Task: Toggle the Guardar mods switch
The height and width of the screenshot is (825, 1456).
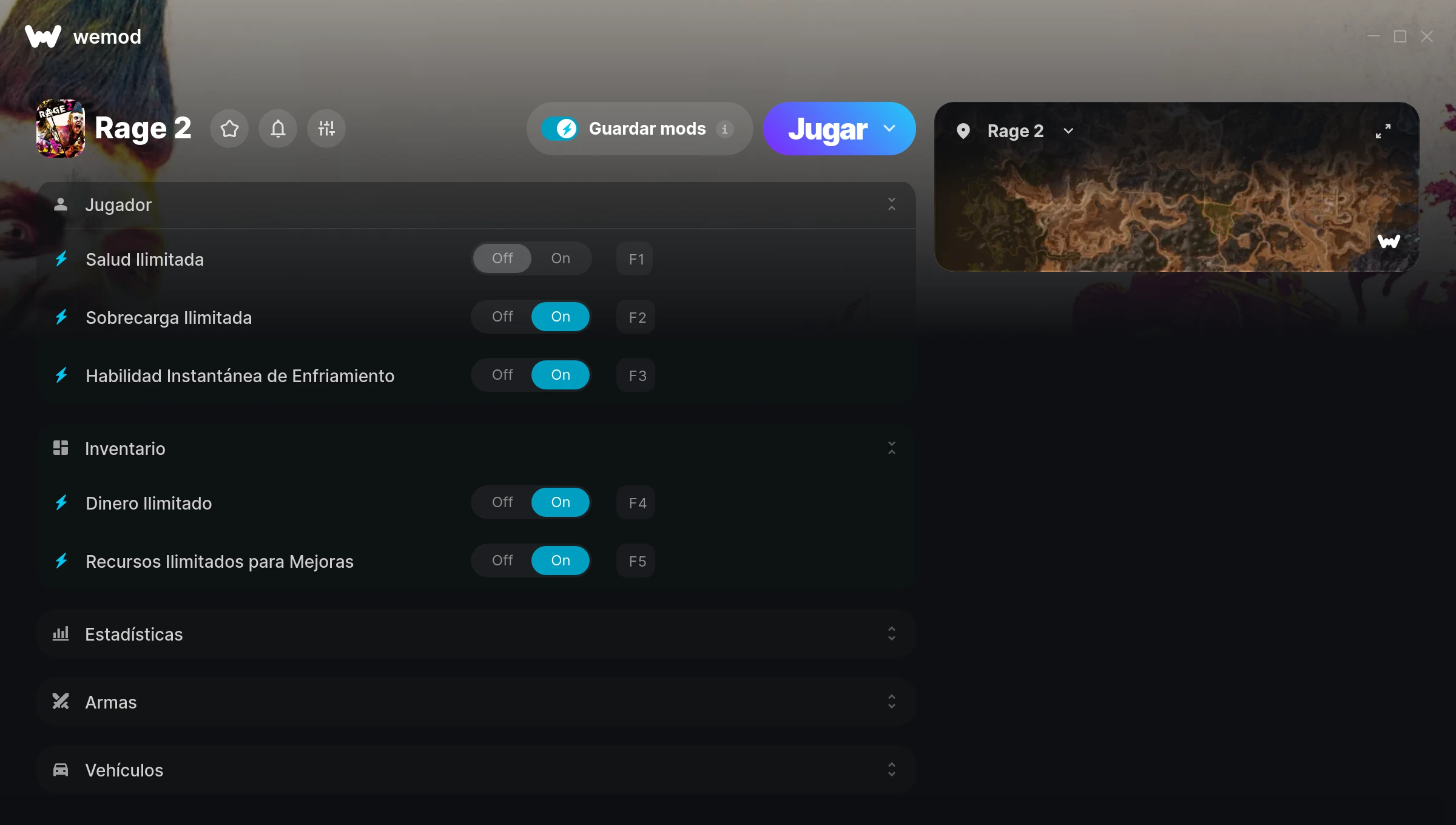Action: tap(559, 129)
